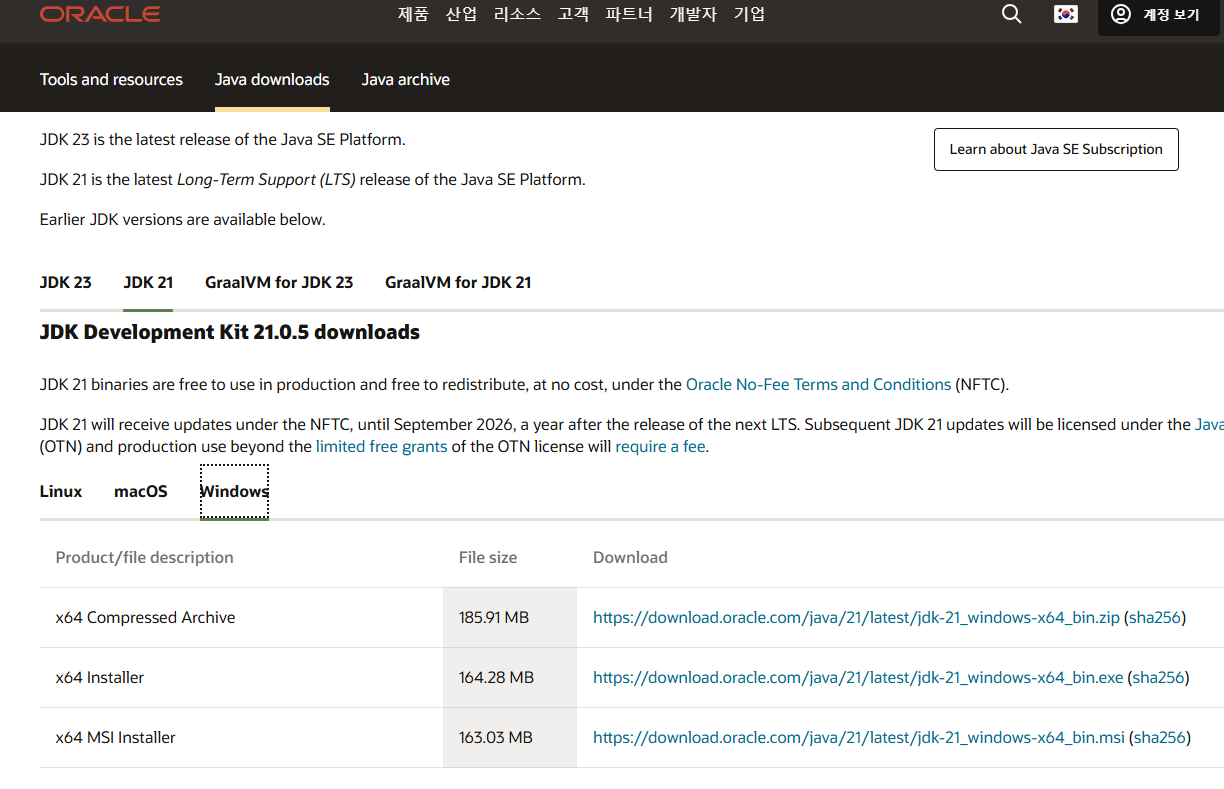Open the search magnifier icon
1224x789 pixels.
1012,14
